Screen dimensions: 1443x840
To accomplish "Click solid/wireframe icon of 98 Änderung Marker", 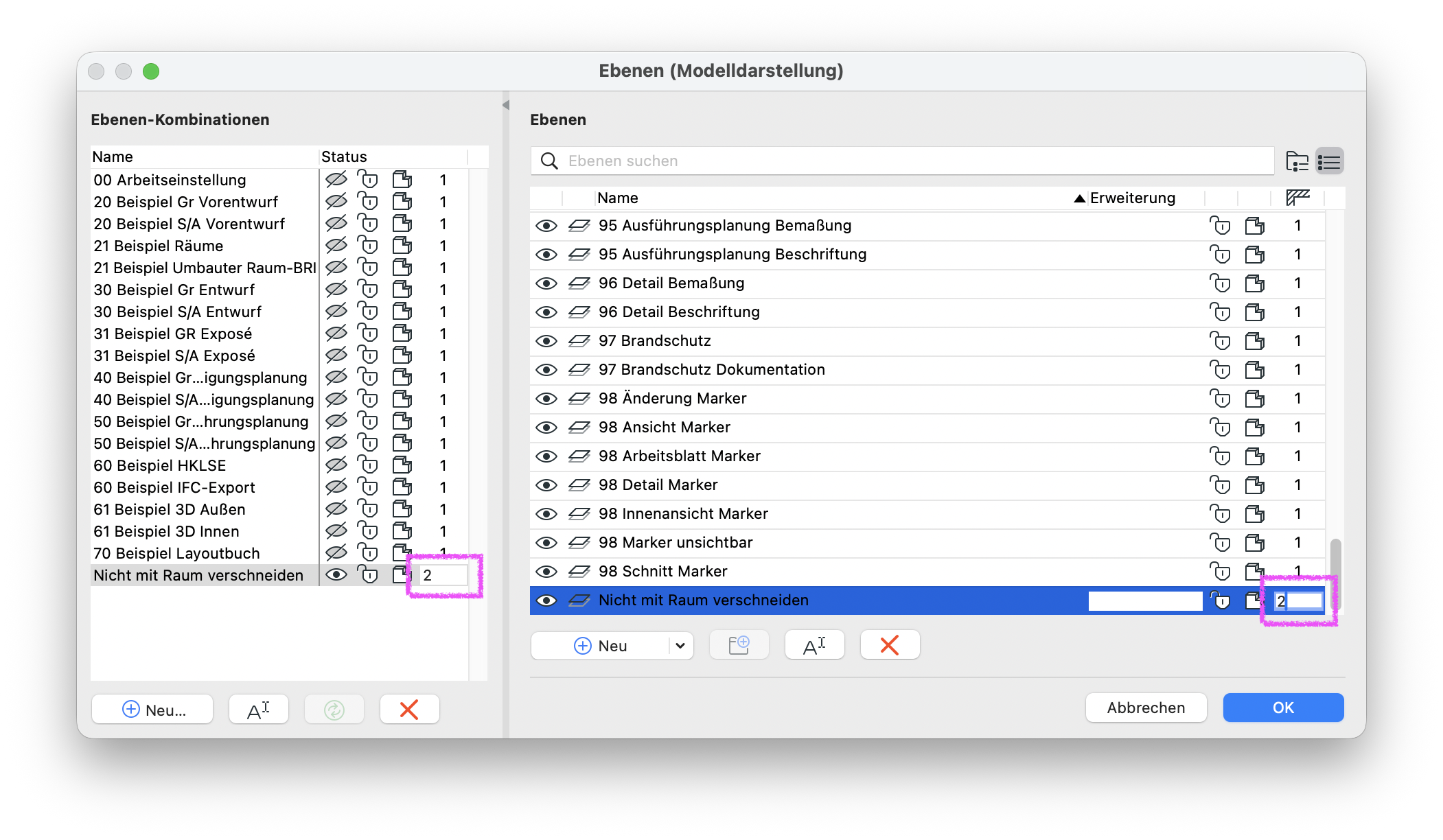I will point(1255,399).
